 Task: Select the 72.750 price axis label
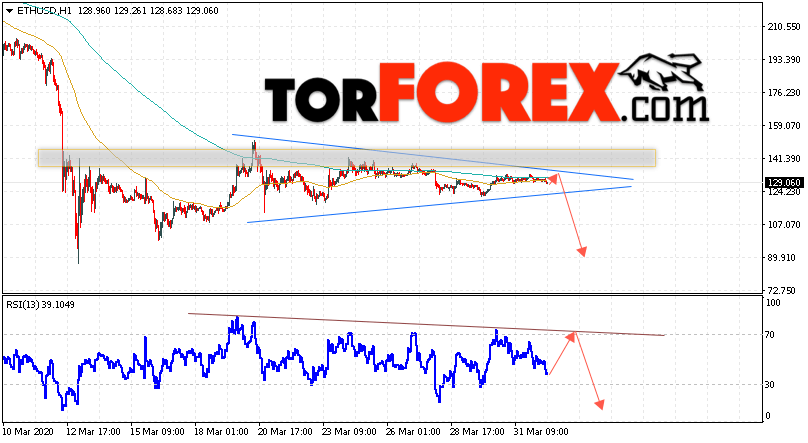pos(784,291)
